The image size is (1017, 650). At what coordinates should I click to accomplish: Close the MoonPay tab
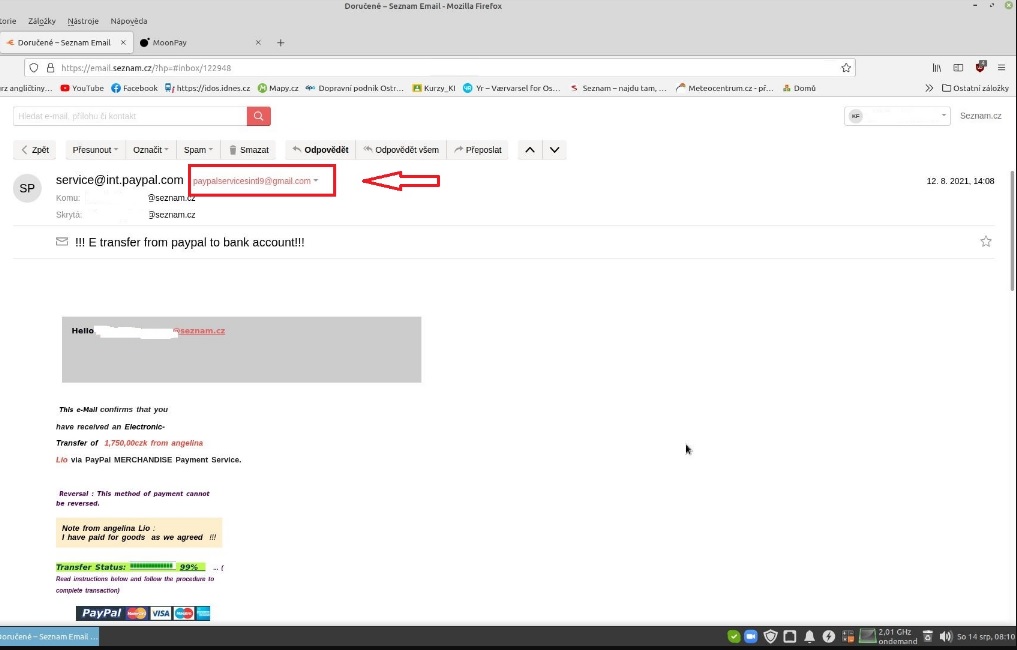(x=258, y=43)
